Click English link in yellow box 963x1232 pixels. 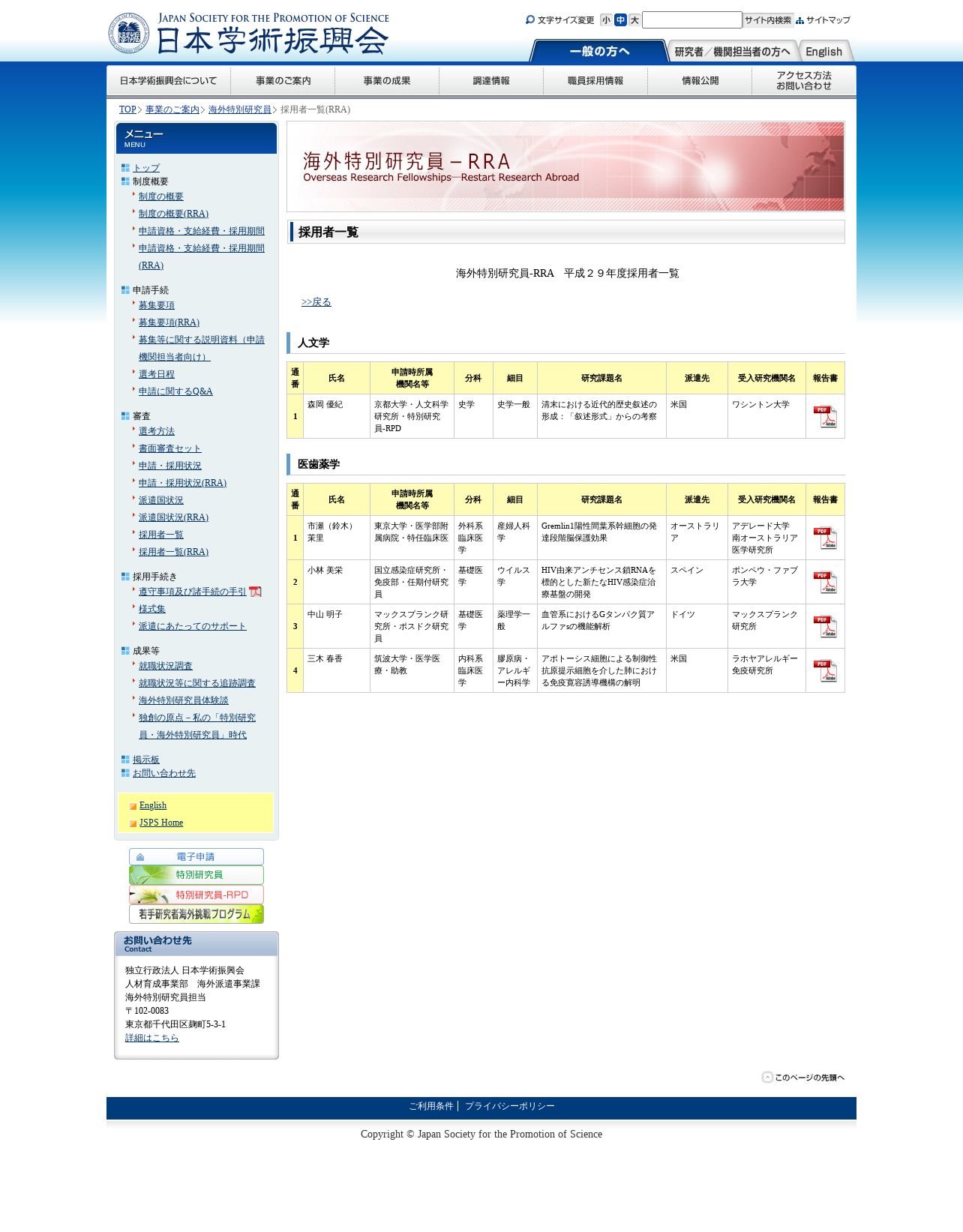point(153,805)
